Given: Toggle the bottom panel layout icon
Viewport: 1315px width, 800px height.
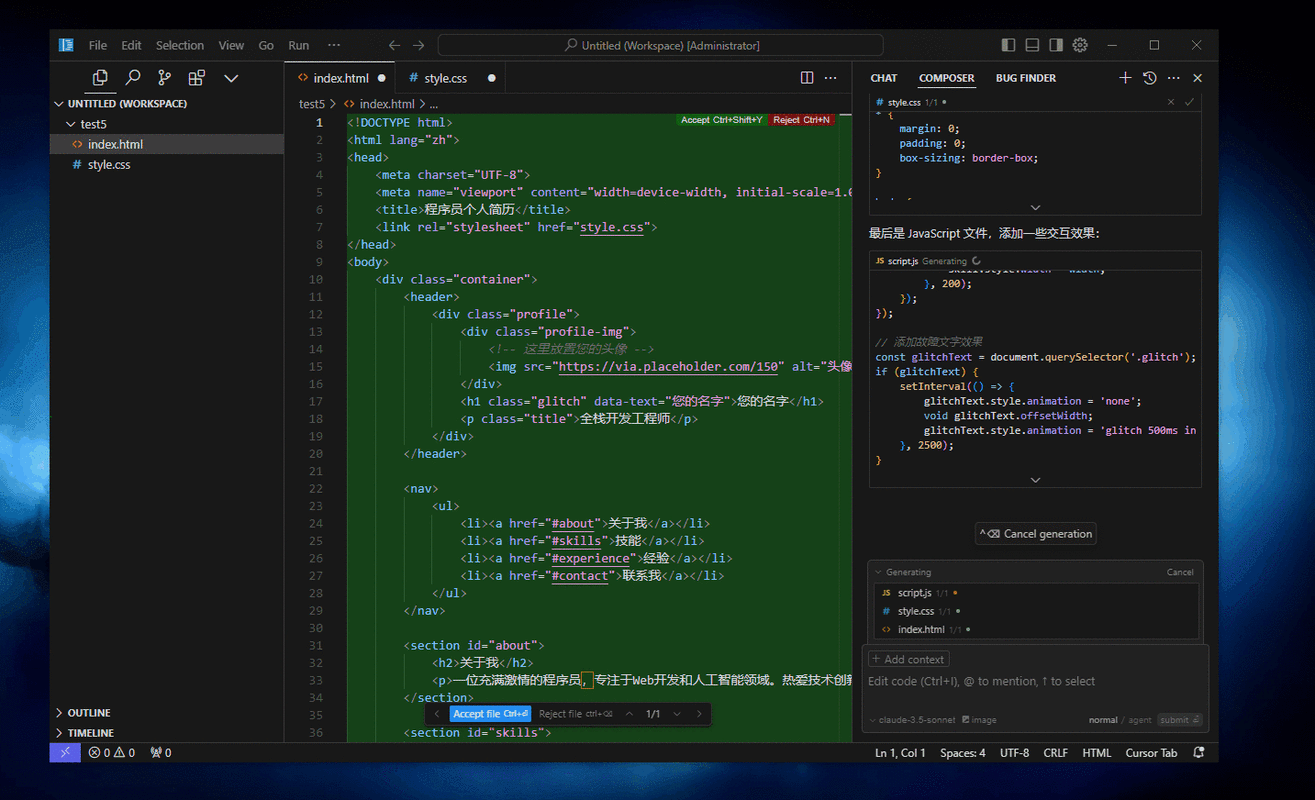Looking at the screenshot, I should pyautogui.click(x=1032, y=45).
